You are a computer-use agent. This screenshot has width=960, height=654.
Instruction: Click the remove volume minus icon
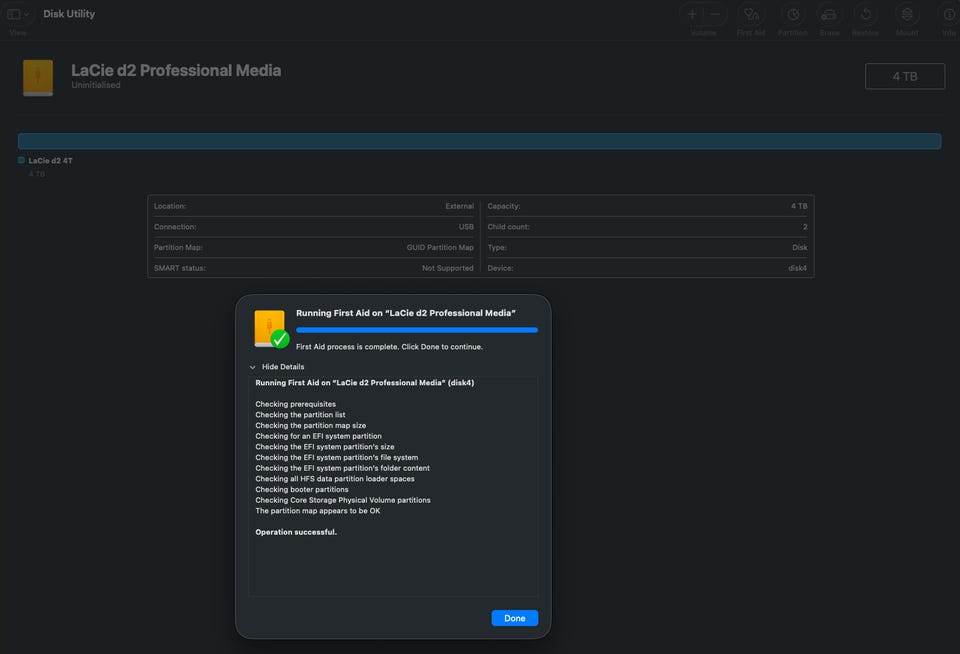tap(716, 15)
